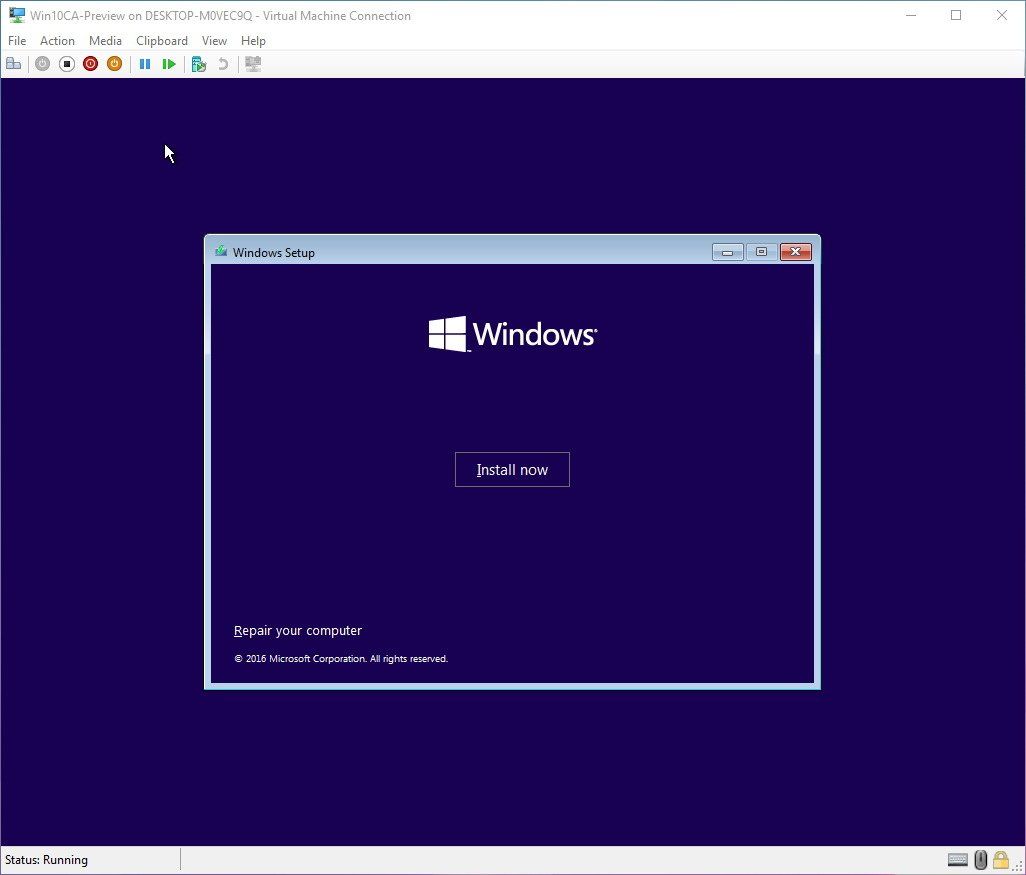Open the Action menu

pyautogui.click(x=57, y=40)
